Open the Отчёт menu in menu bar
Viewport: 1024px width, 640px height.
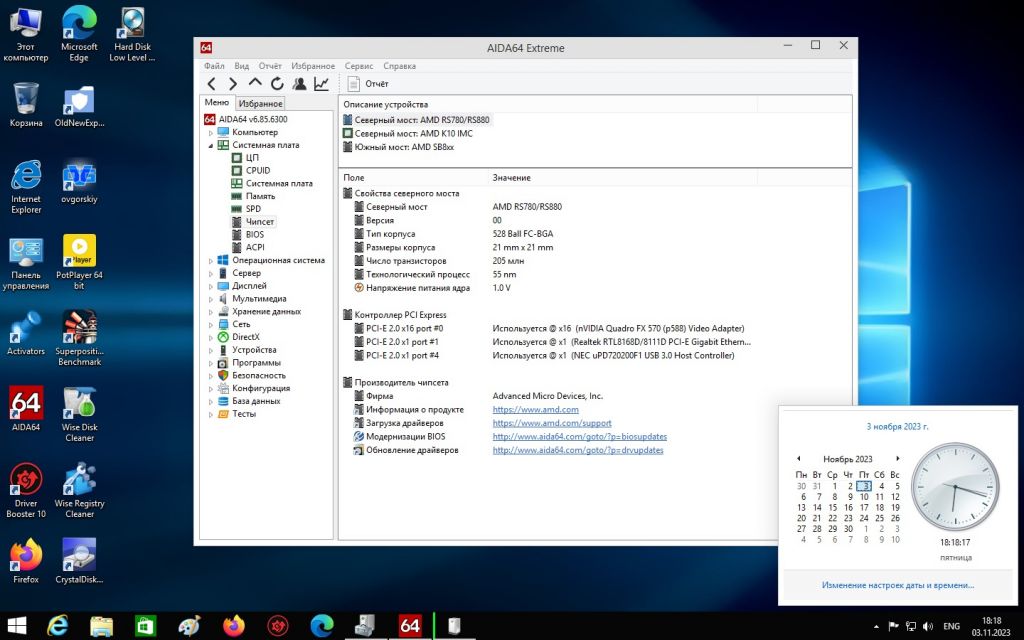(x=270, y=66)
